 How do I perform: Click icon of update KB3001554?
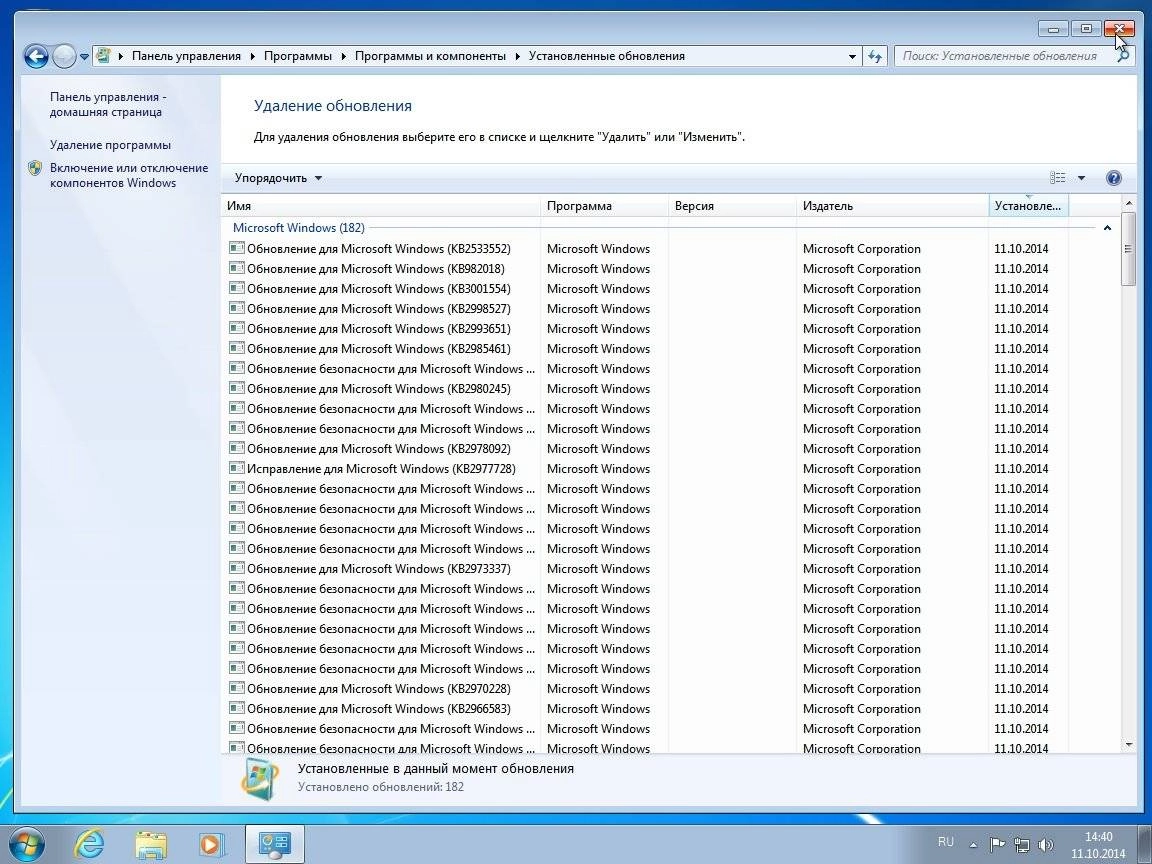(x=237, y=288)
